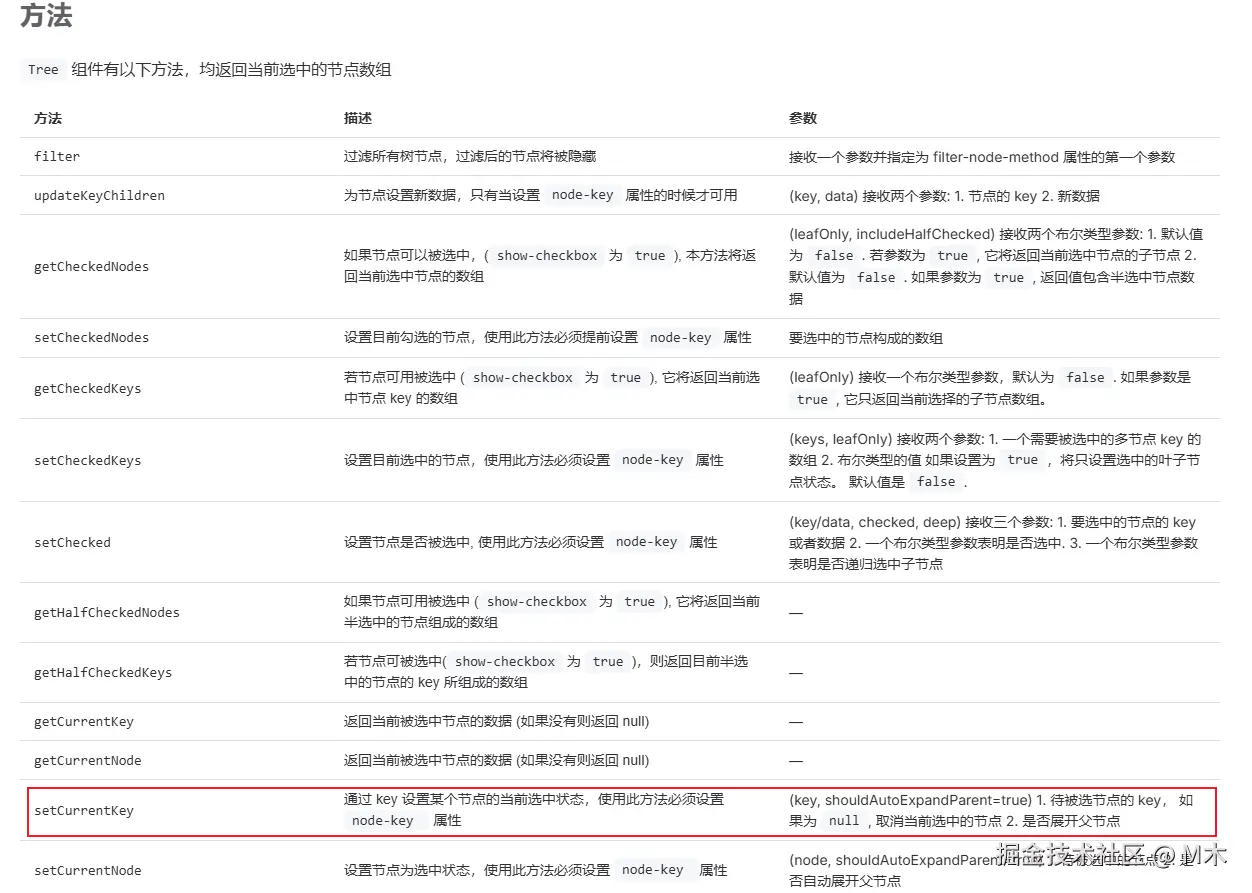Select the setCheckedKeys method name
1252x893 pixels.
click(x=87, y=461)
